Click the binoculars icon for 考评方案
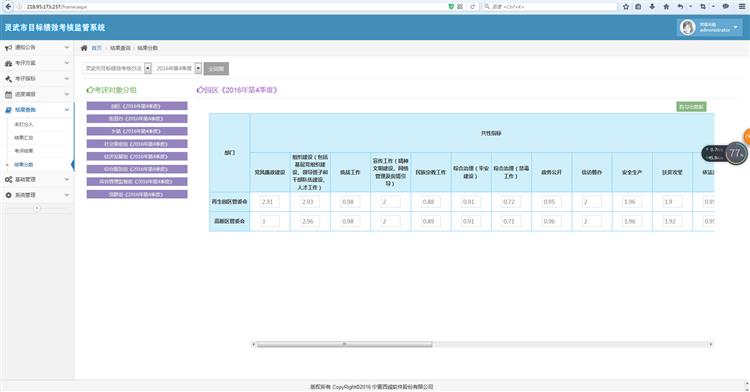 coord(8,63)
